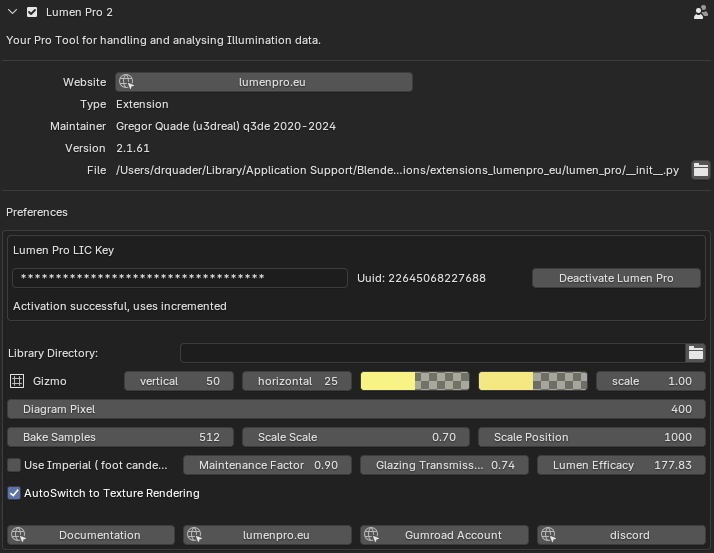This screenshot has width=714, height=553.
Task: Click the Uuid: 22645068227688 text
Action: tap(421, 278)
